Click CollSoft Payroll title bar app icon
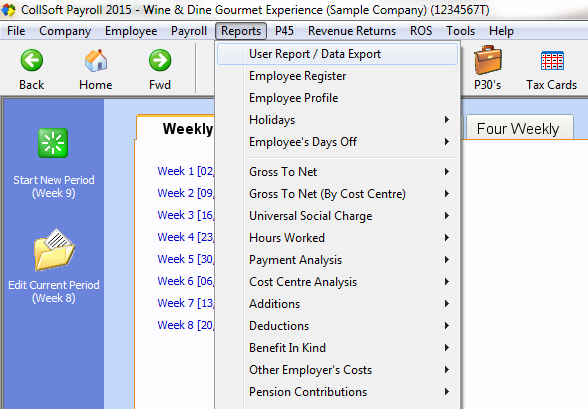This screenshot has width=588, height=409. pyautogui.click(x=8, y=10)
